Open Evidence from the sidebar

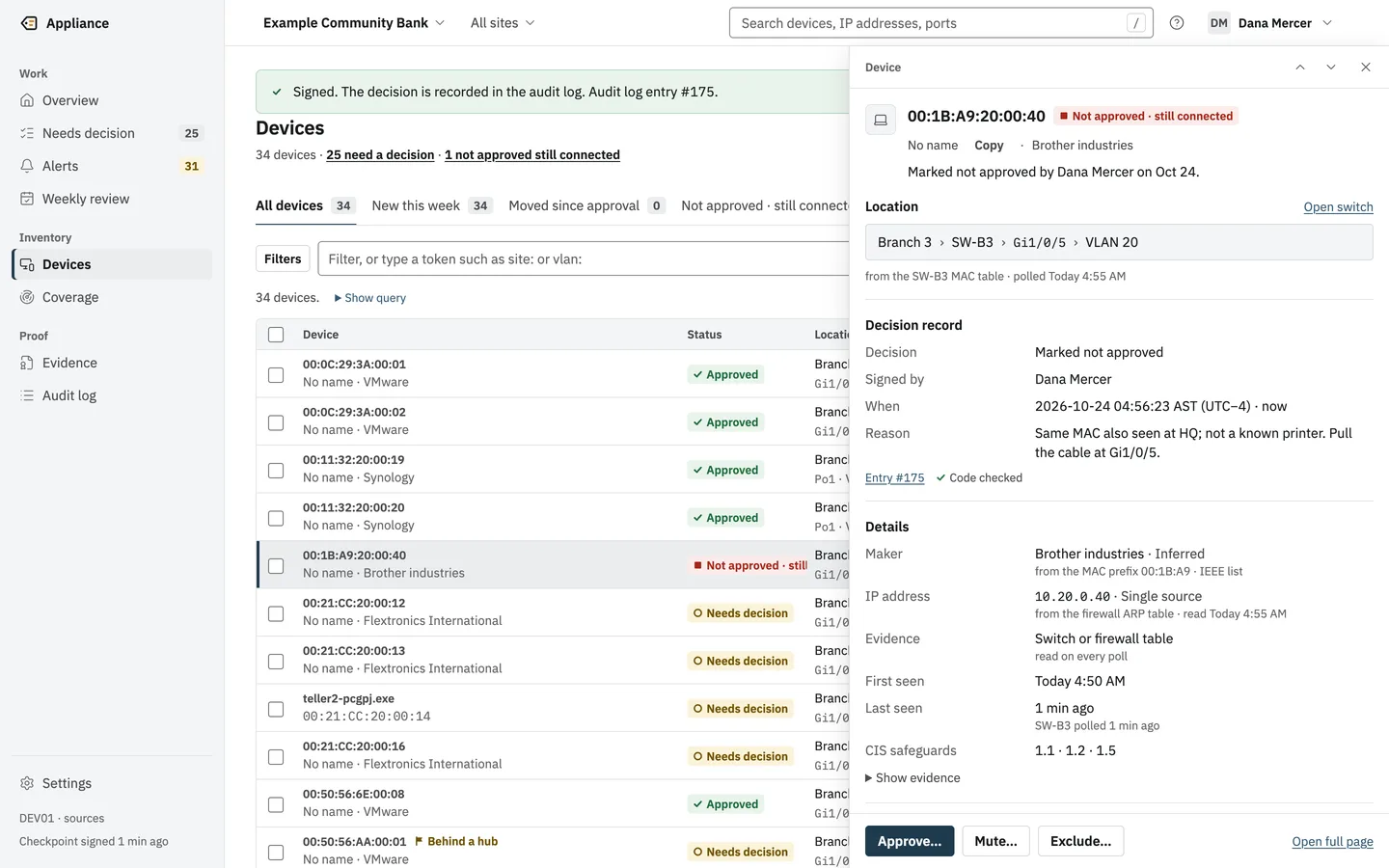point(111,363)
